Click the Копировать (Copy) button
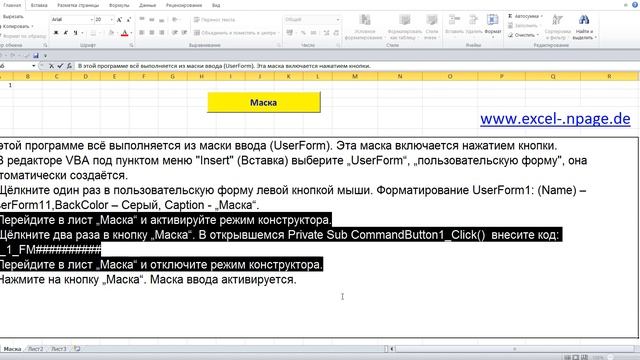640x360 pixels. [15, 26]
